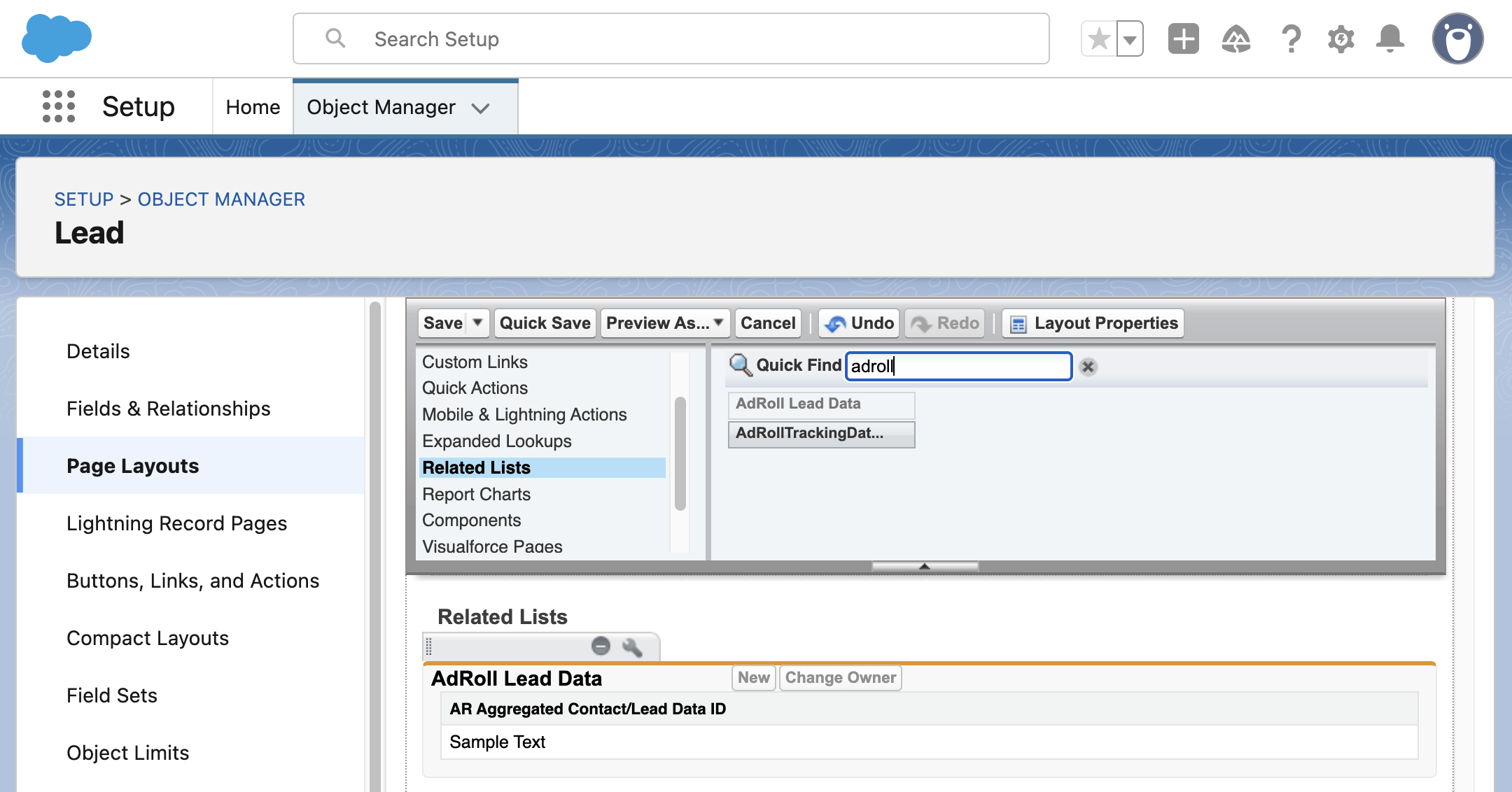Open the user profile avatar

[1457, 38]
